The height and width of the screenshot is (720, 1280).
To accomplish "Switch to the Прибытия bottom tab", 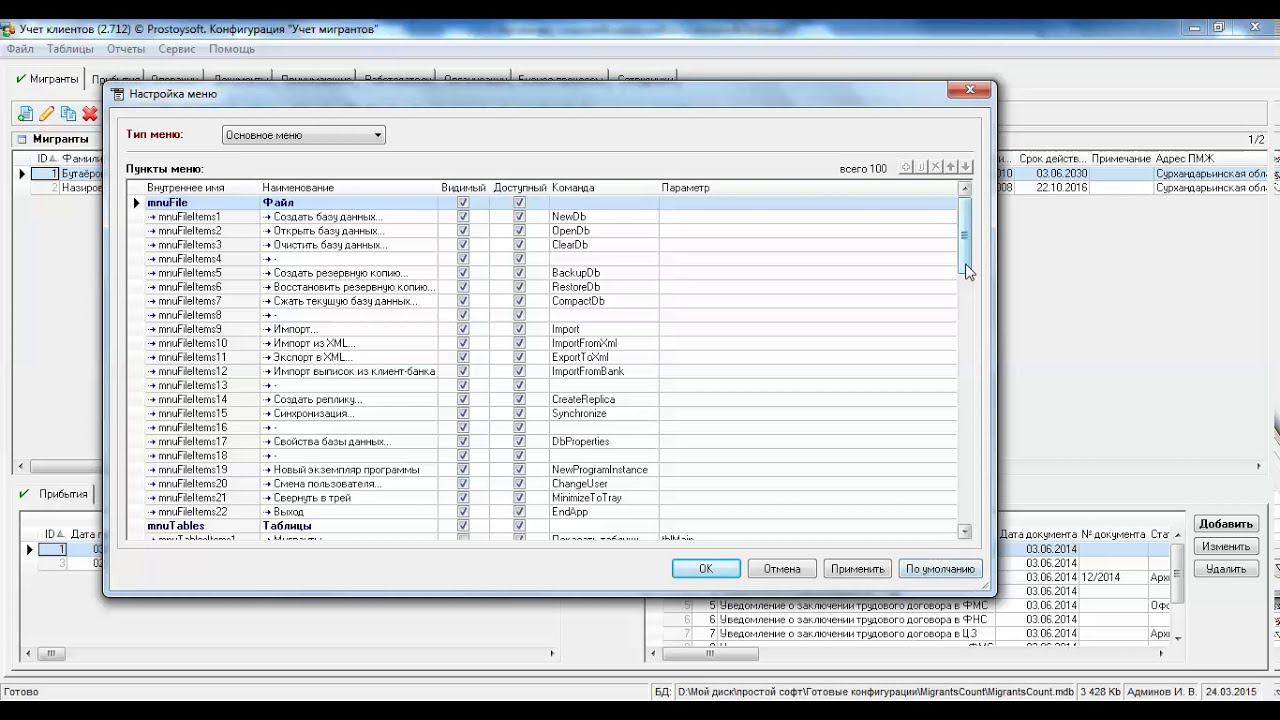I will (56, 494).
